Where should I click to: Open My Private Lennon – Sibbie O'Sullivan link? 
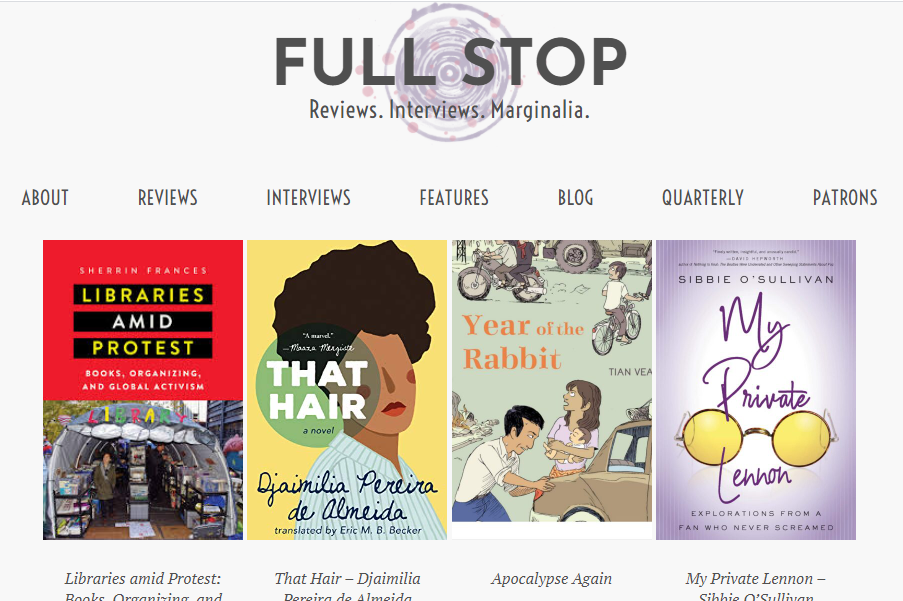(756, 579)
